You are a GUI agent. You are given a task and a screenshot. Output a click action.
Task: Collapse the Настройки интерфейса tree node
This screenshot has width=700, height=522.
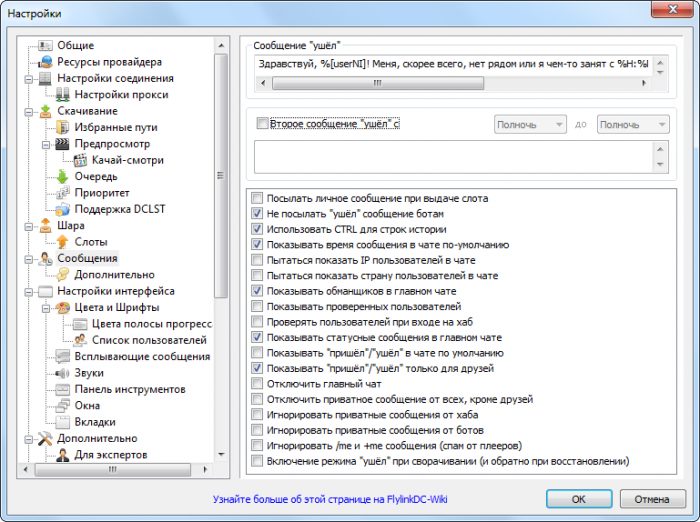point(28,291)
